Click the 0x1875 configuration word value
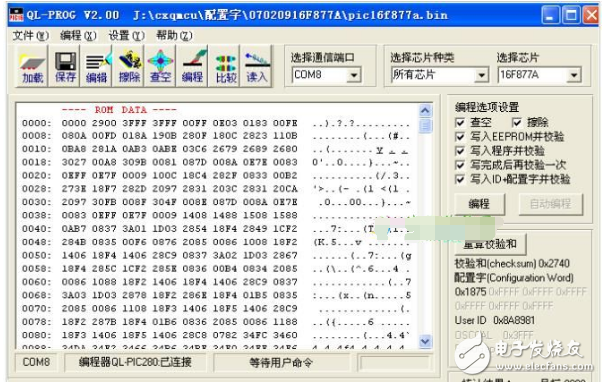Screen dimensions: 602x383 (470, 292)
